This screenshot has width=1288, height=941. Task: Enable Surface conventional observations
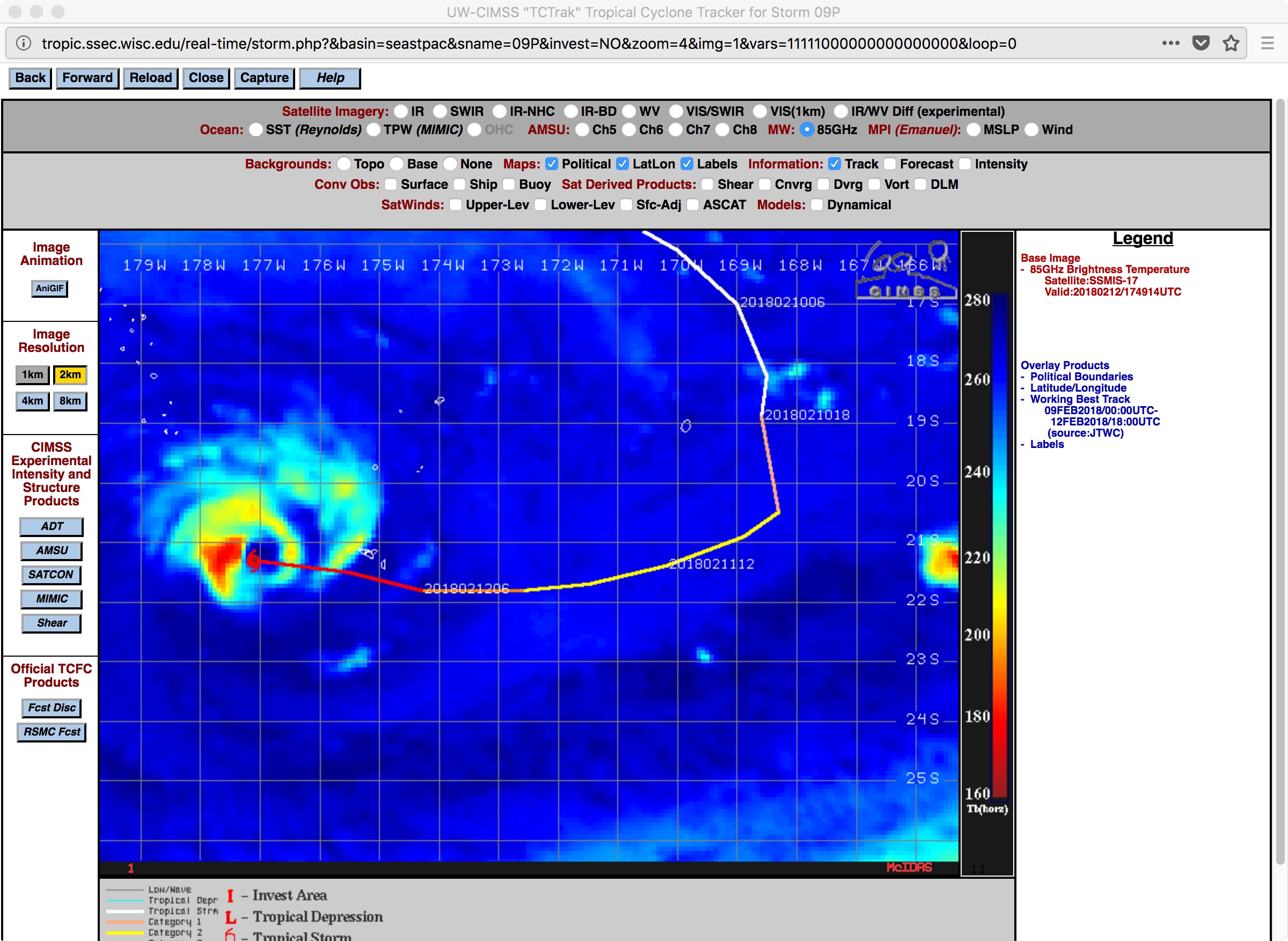coord(391,185)
